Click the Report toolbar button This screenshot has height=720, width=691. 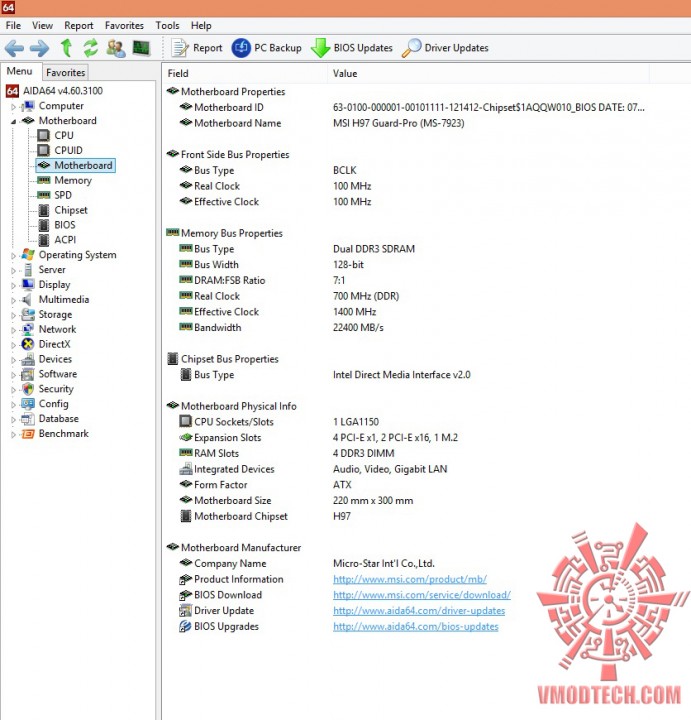[x=197, y=48]
